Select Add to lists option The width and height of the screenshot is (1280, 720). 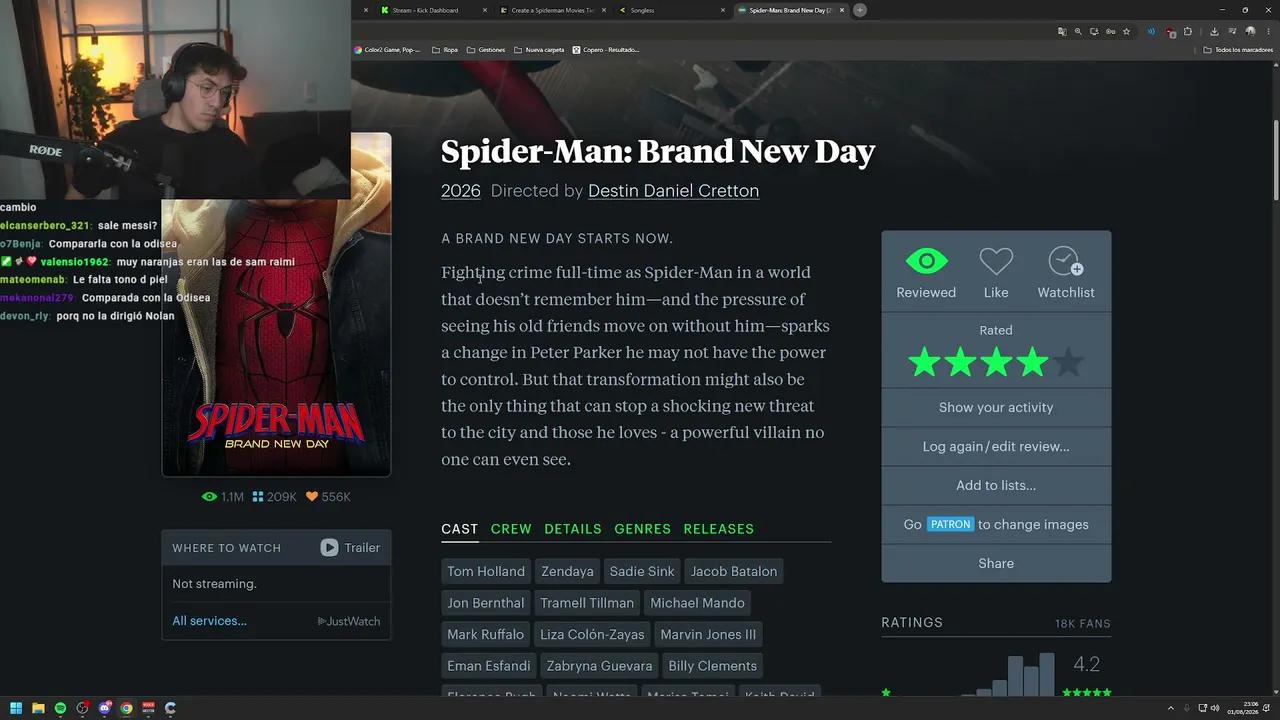[x=996, y=485]
